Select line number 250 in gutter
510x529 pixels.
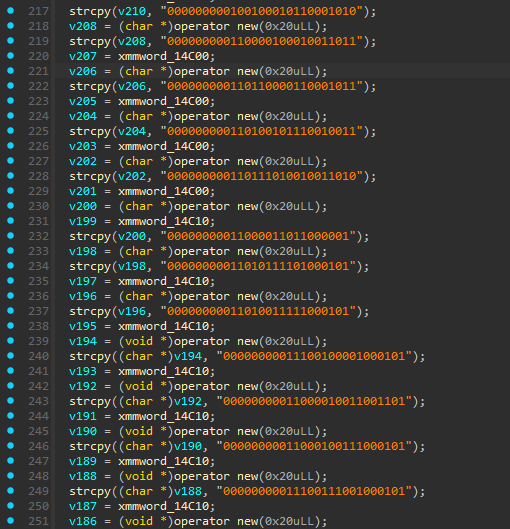coord(38,506)
